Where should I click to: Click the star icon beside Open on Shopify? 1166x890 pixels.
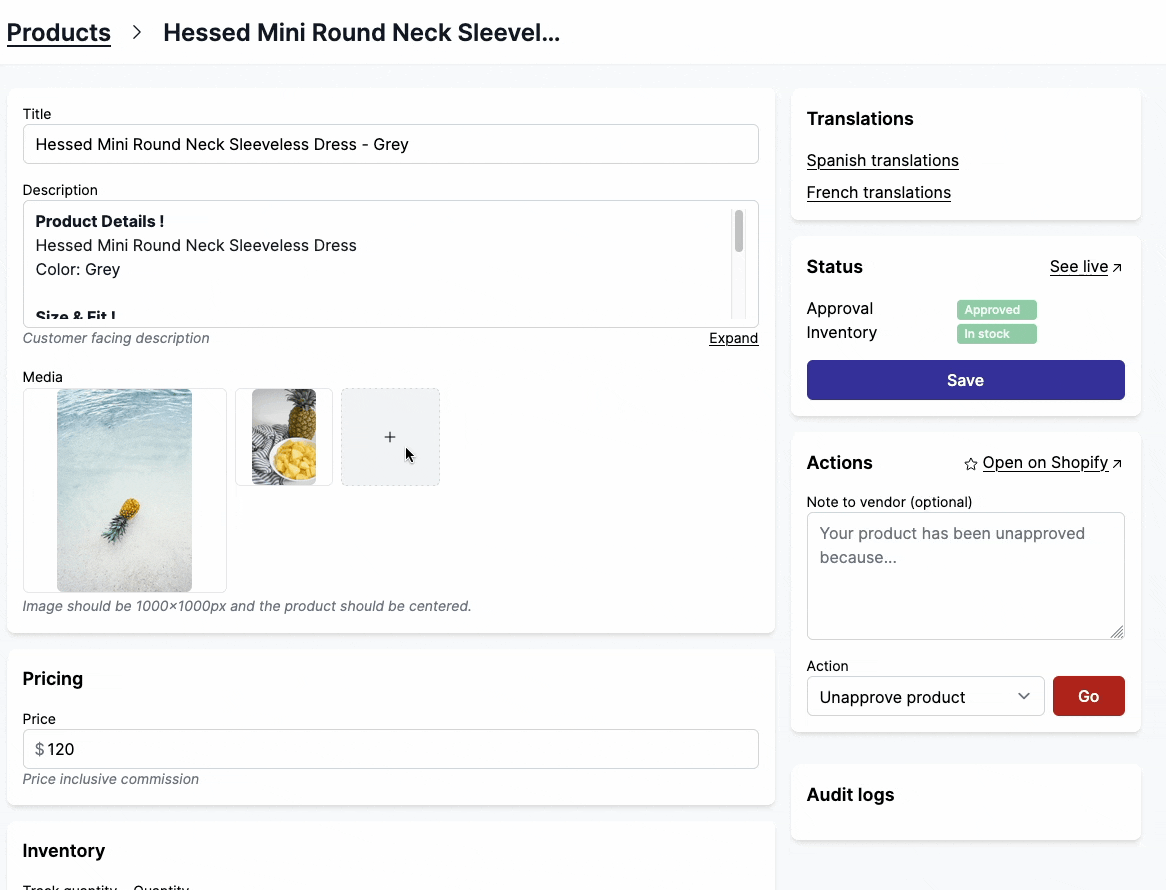(x=970, y=464)
